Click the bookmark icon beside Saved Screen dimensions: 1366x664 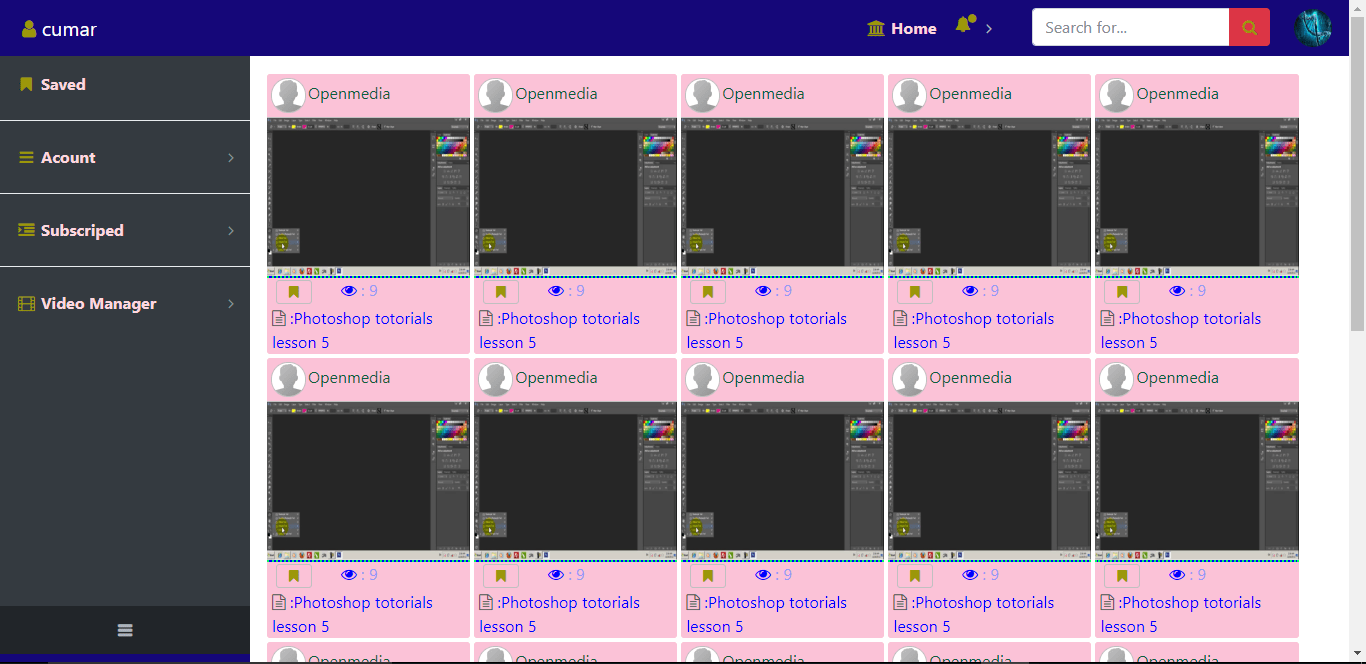(26, 84)
